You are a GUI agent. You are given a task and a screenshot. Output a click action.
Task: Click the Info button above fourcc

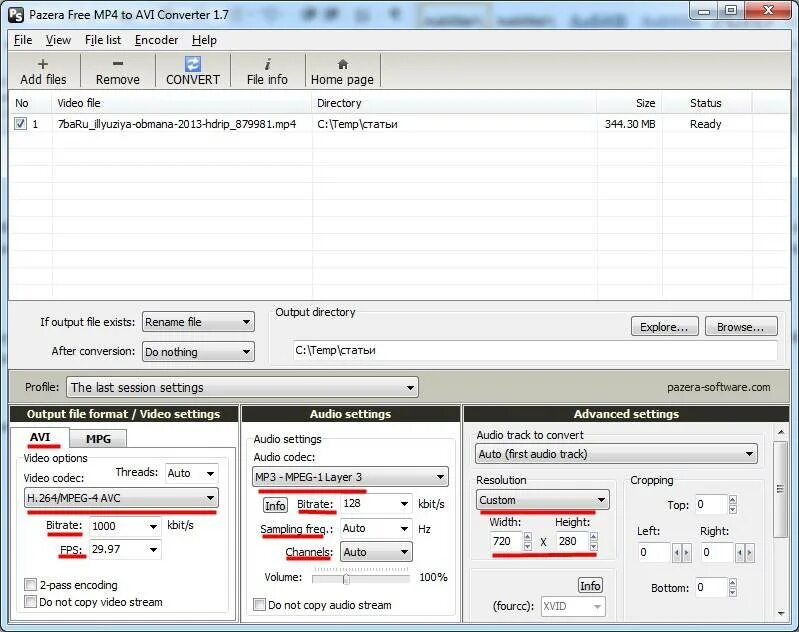coord(590,586)
